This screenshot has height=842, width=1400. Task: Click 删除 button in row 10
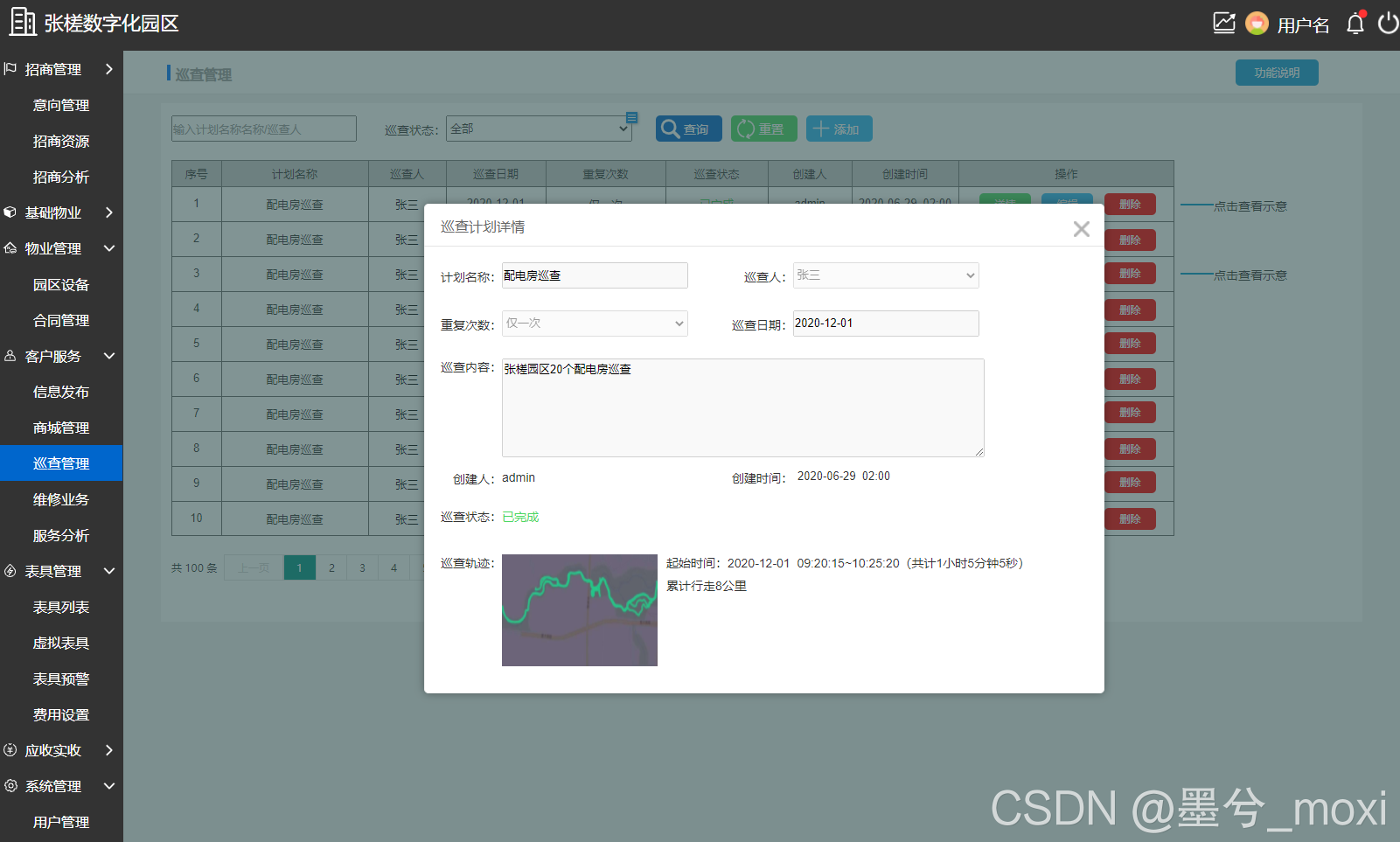tap(1130, 518)
